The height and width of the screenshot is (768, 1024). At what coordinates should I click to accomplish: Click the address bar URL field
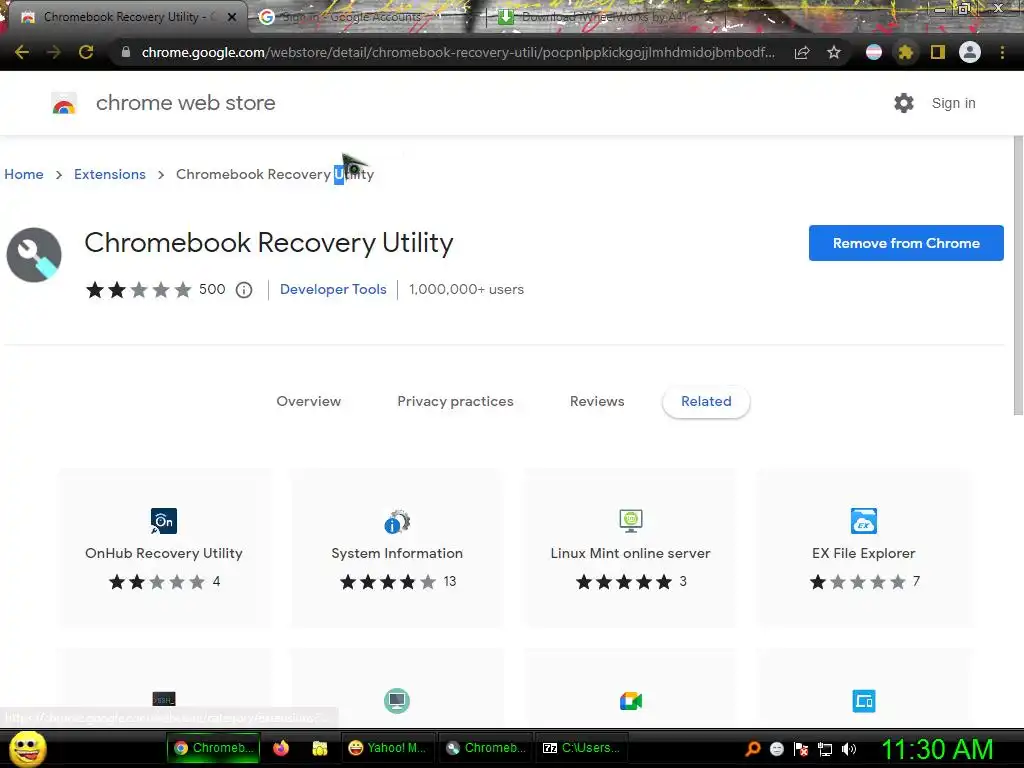pos(457,52)
